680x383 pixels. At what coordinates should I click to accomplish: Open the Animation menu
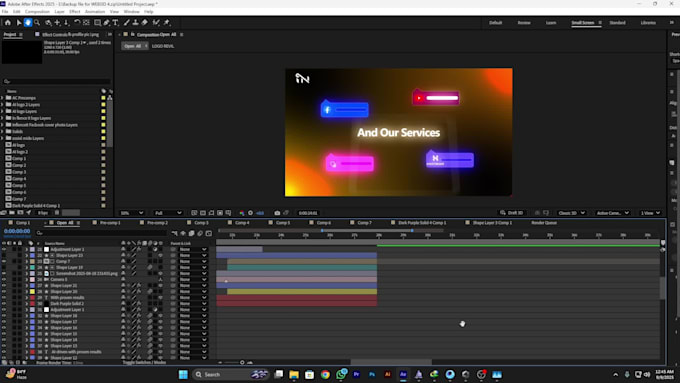tap(95, 12)
